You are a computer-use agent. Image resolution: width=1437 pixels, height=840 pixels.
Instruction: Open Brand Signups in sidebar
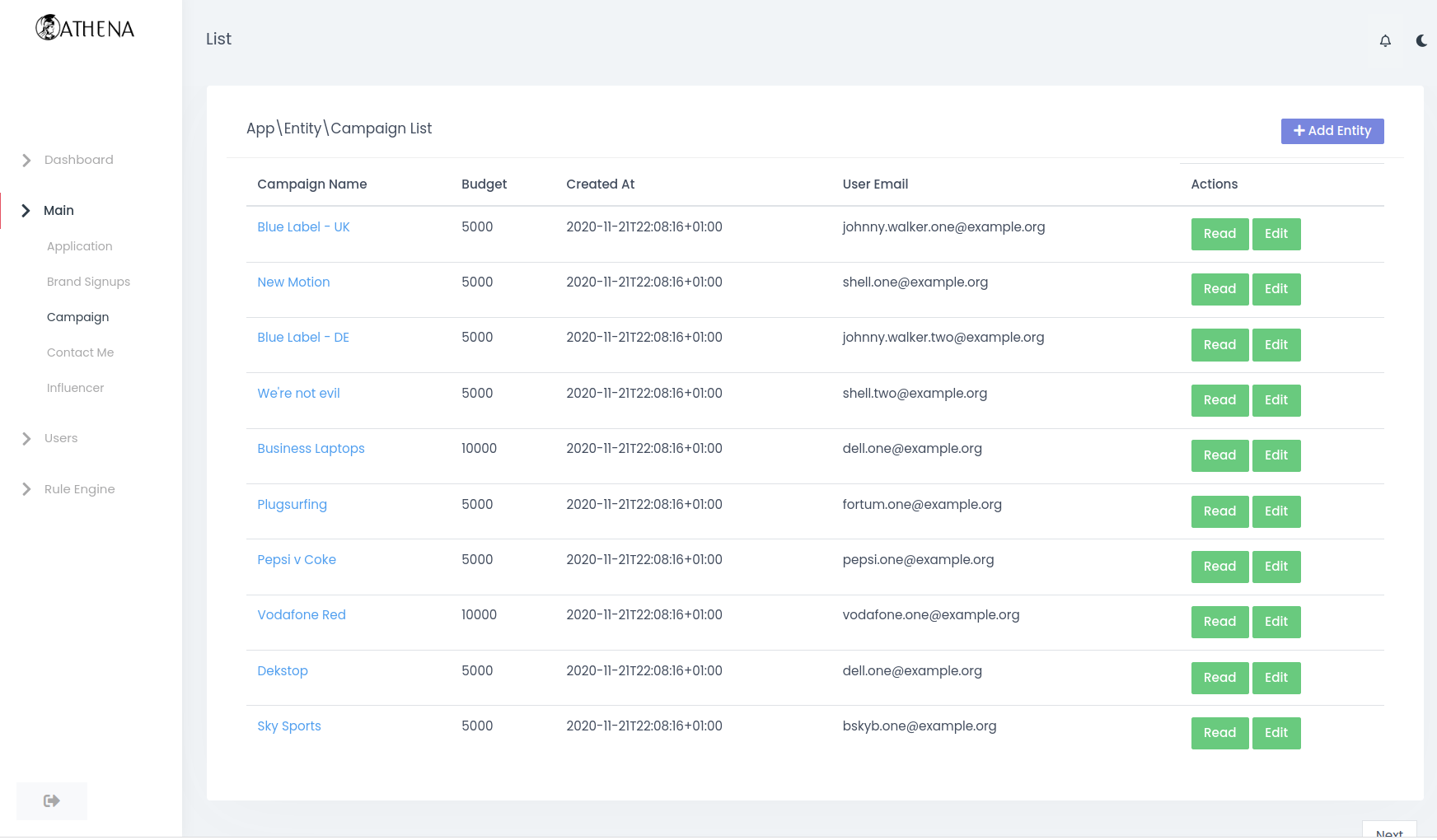tap(88, 282)
